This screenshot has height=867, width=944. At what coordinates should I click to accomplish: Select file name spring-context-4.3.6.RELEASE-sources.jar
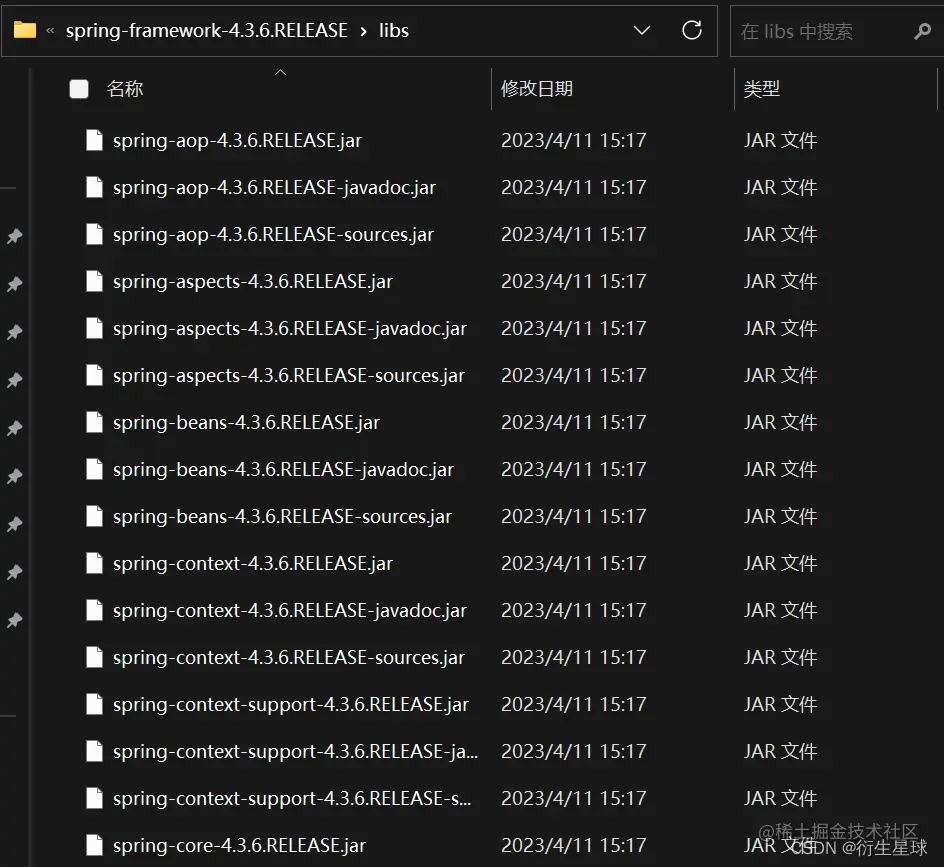tap(289, 657)
